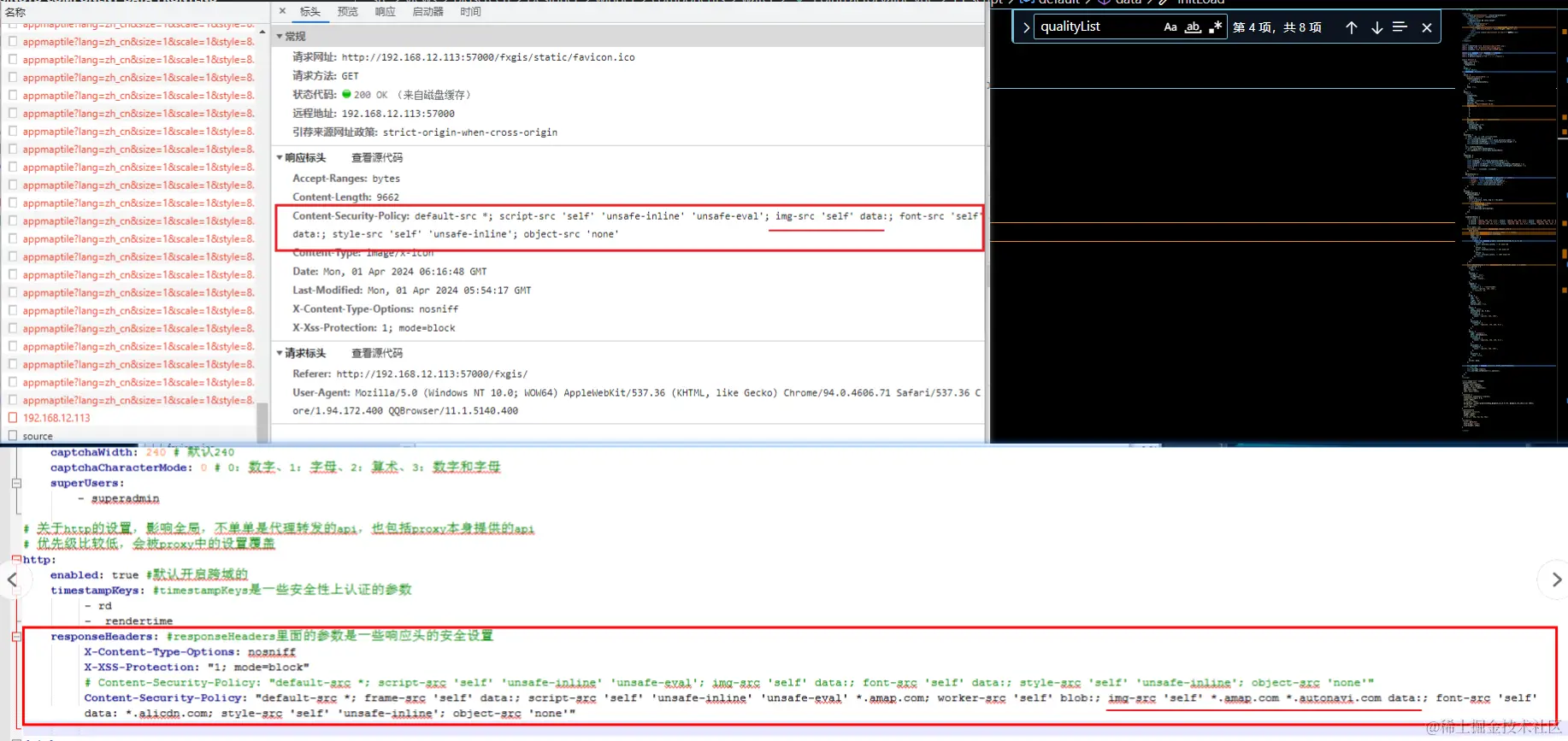Collapse the responseHeaders fold marker

[x=16, y=637]
